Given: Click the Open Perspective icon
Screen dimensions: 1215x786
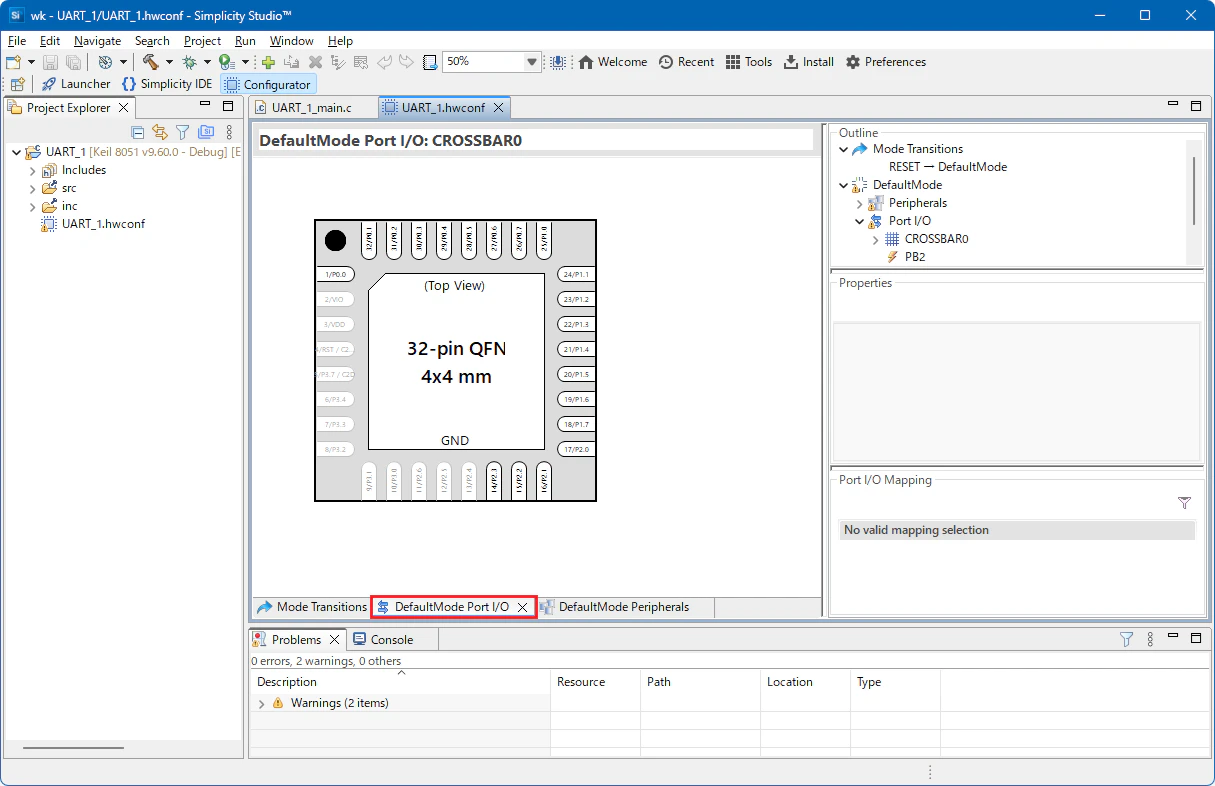Looking at the screenshot, I should (x=17, y=84).
